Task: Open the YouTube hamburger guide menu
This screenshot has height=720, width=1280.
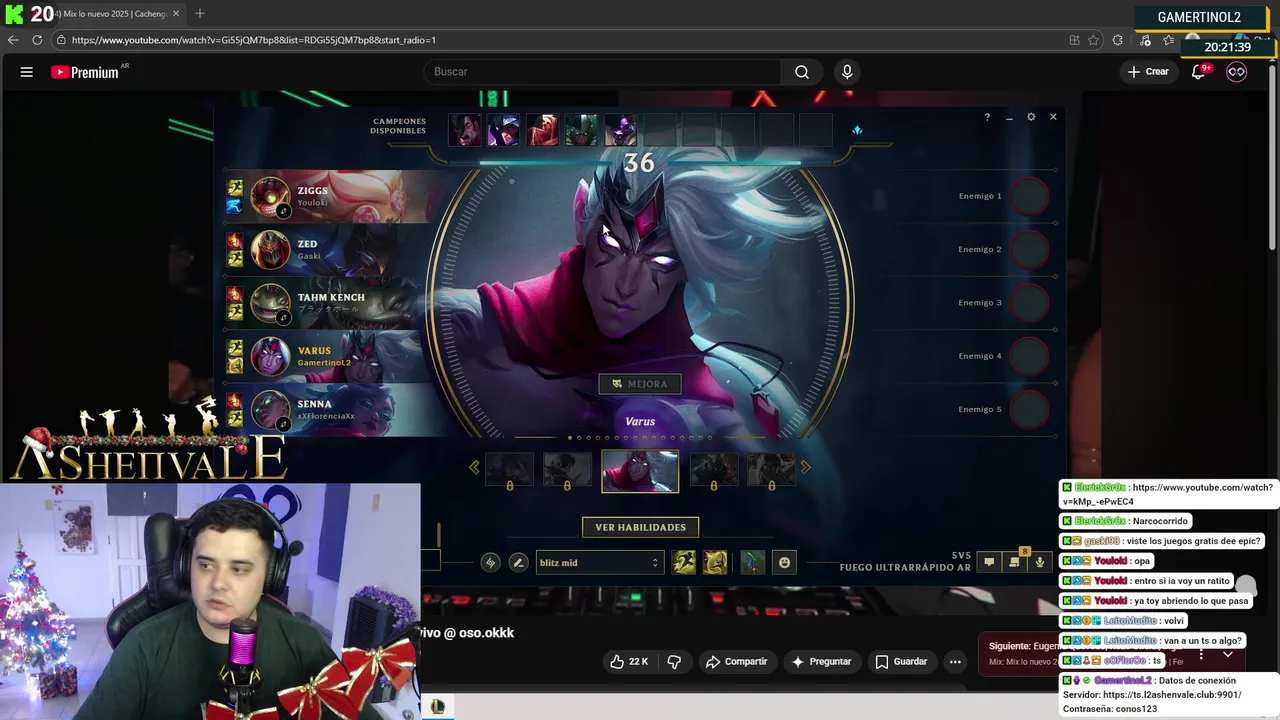Action: click(x=27, y=72)
